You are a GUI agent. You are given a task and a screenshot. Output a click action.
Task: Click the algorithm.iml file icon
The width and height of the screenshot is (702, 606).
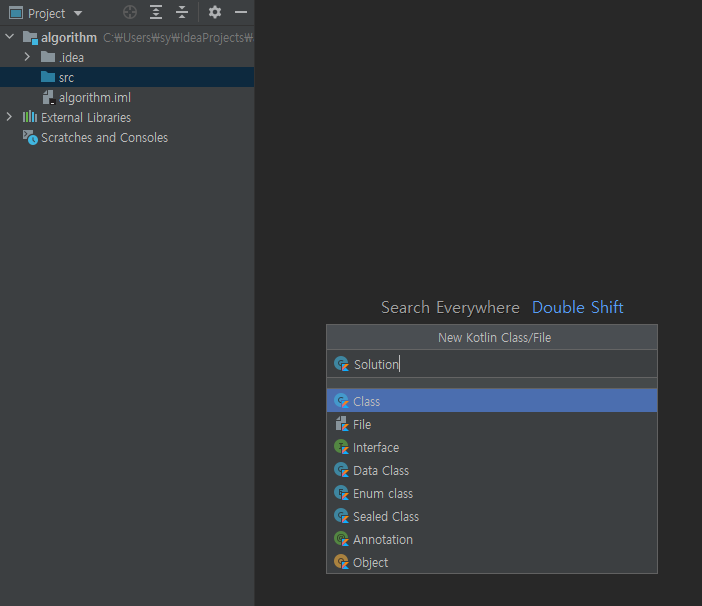(x=48, y=98)
